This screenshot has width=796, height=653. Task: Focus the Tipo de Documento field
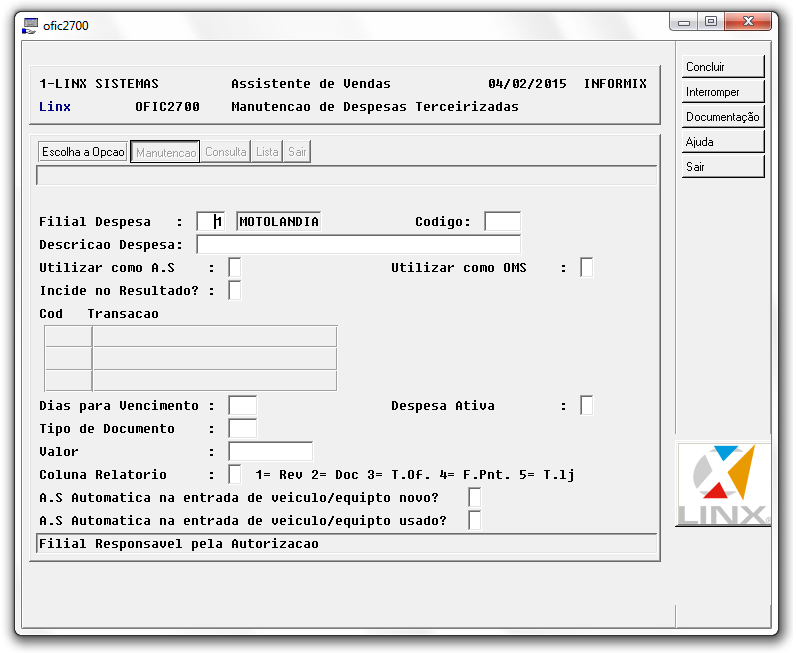(x=242, y=429)
